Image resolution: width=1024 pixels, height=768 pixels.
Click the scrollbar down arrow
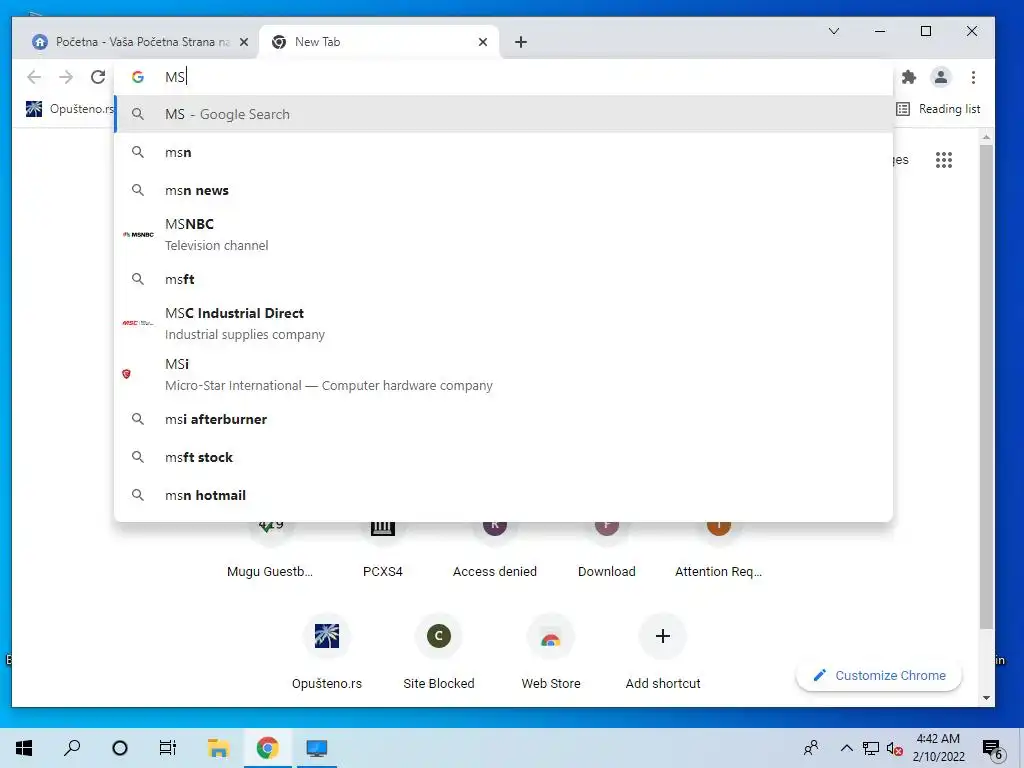coord(986,697)
